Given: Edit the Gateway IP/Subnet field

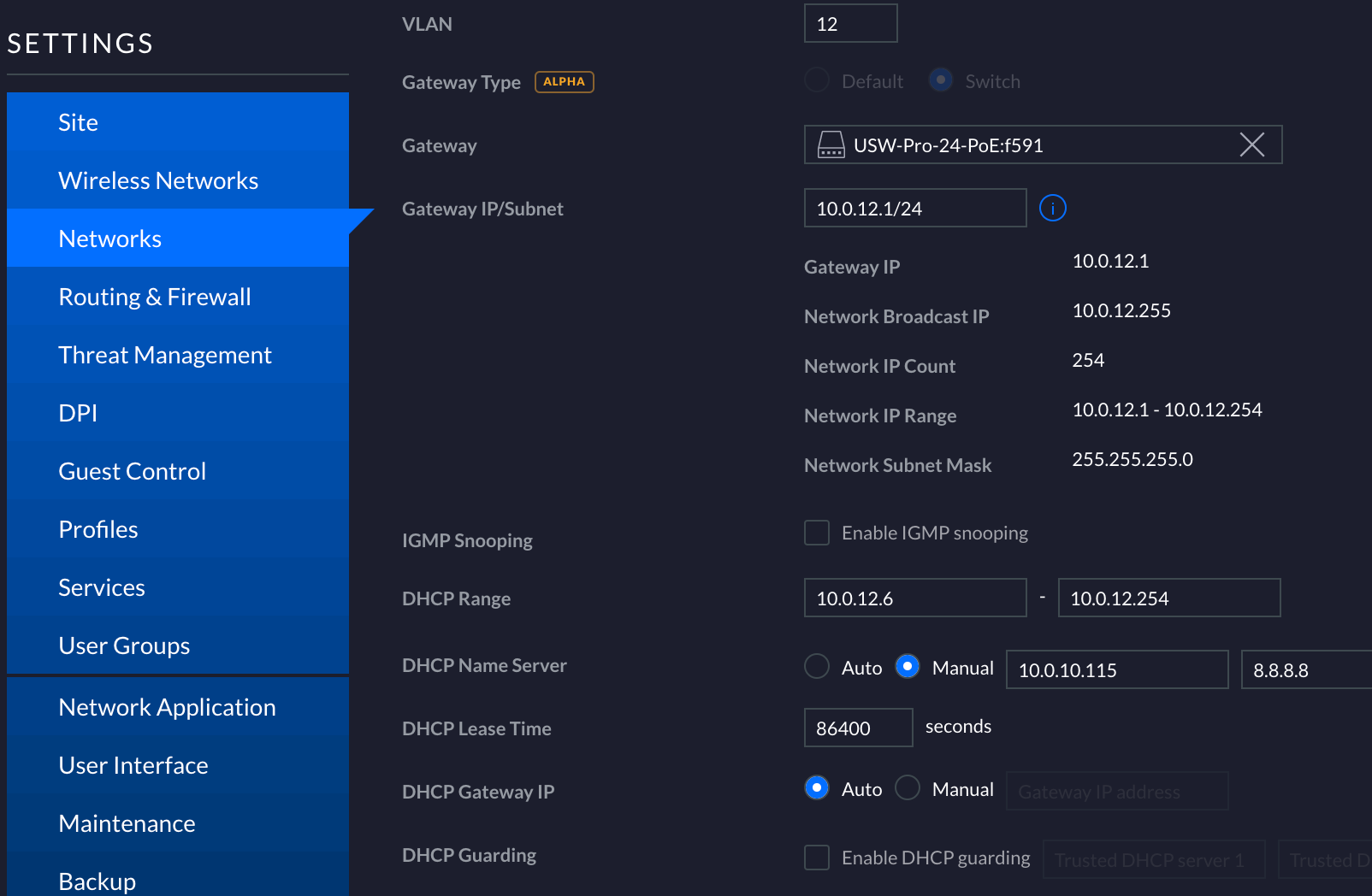Looking at the screenshot, I should 914,209.
